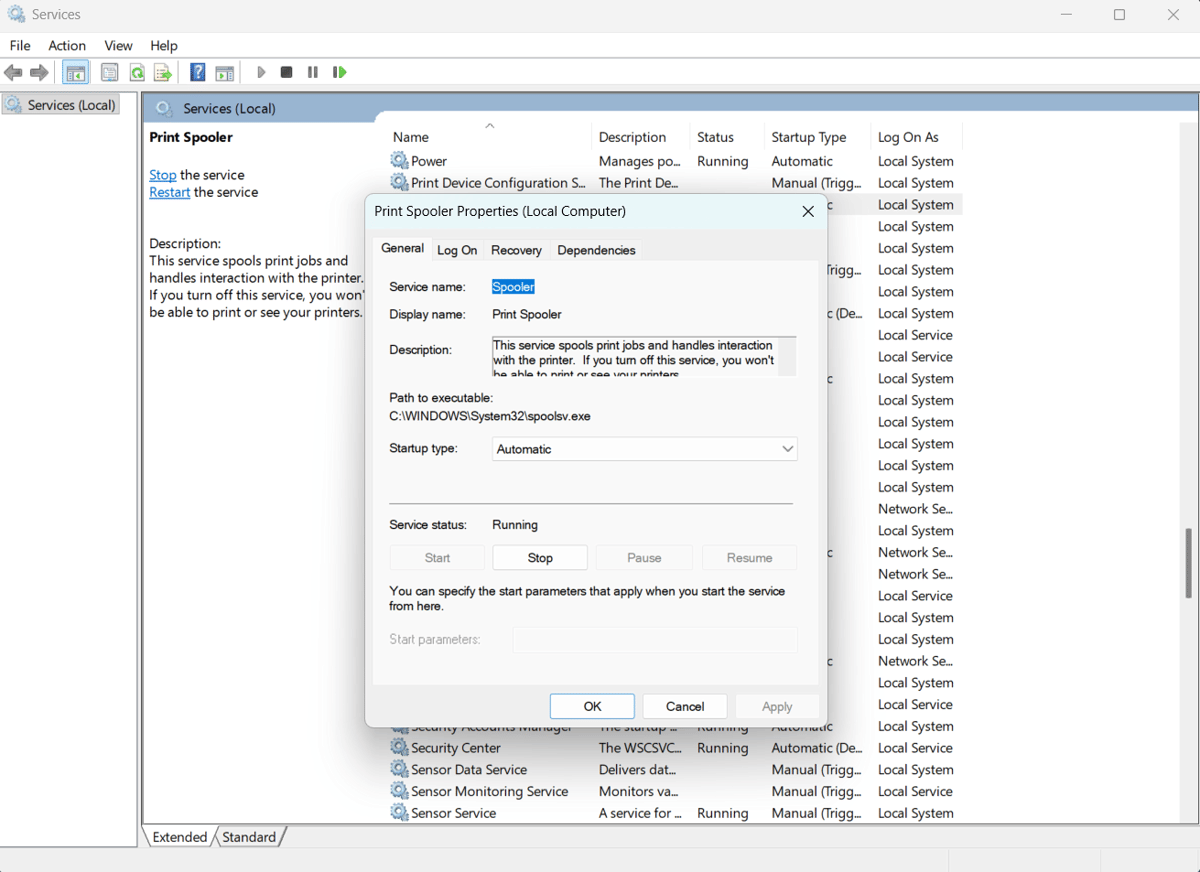Open the Action menu

coord(67,45)
